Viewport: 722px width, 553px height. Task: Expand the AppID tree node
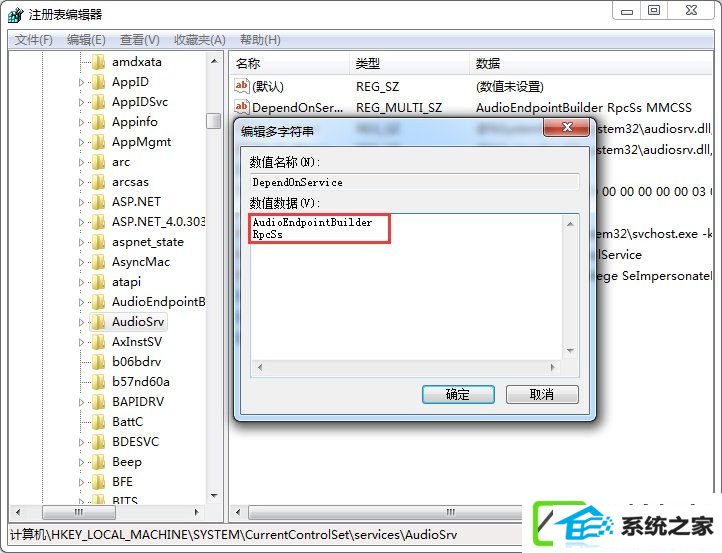(x=82, y=82)
